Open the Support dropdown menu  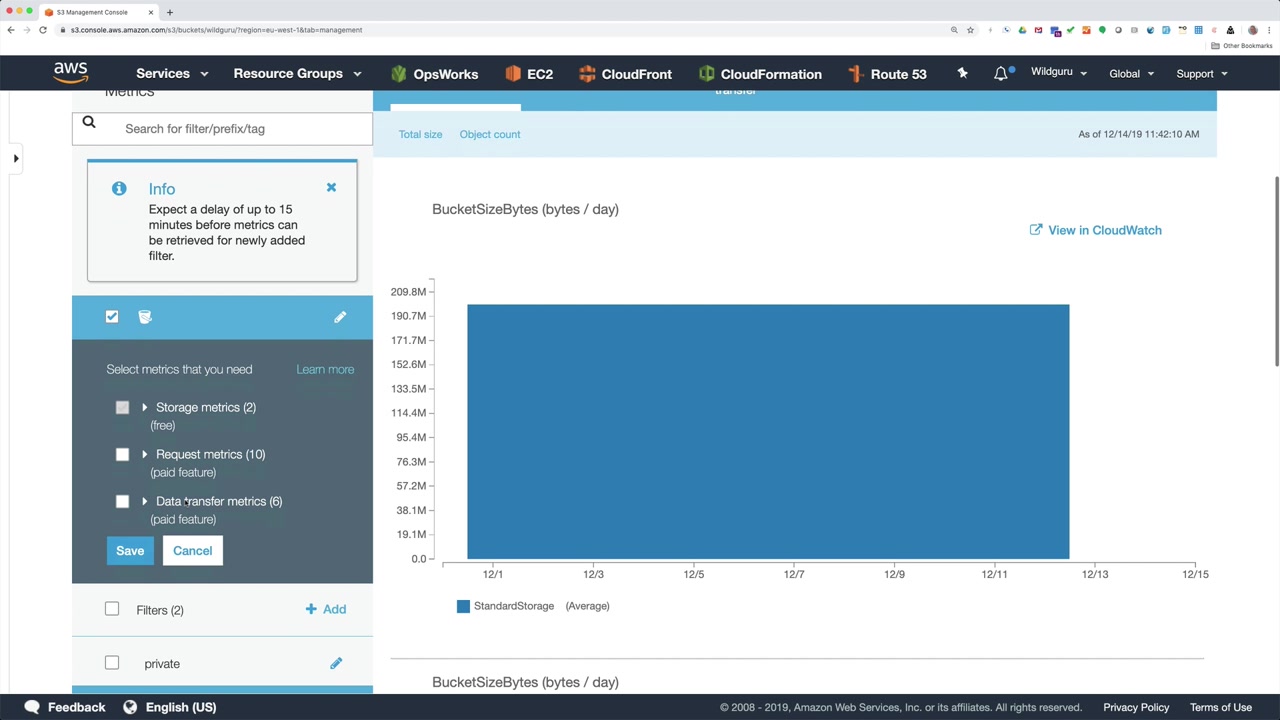pyautogui.click(x=1202, y=73)
